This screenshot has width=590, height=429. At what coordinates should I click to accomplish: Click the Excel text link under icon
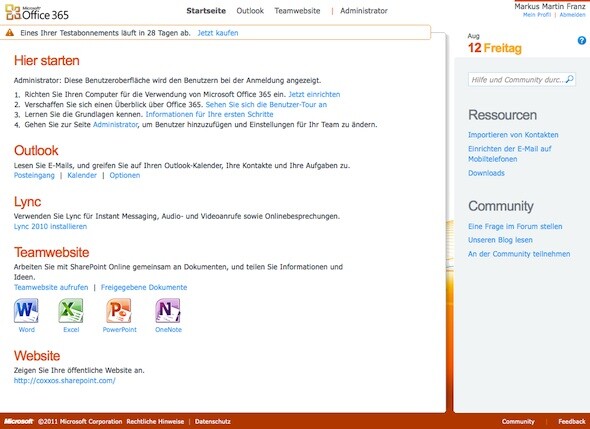(71, 330)
